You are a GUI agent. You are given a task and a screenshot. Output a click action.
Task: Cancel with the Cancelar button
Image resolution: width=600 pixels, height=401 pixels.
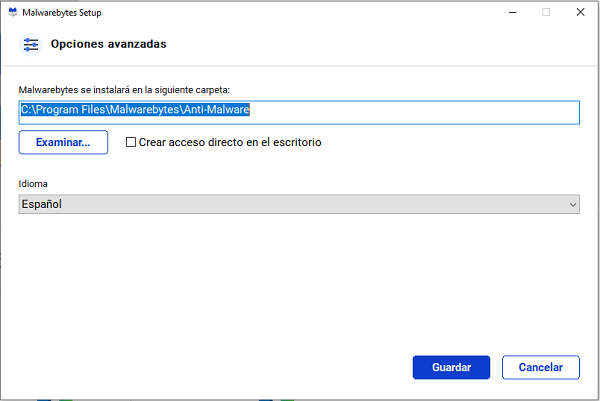540,368
